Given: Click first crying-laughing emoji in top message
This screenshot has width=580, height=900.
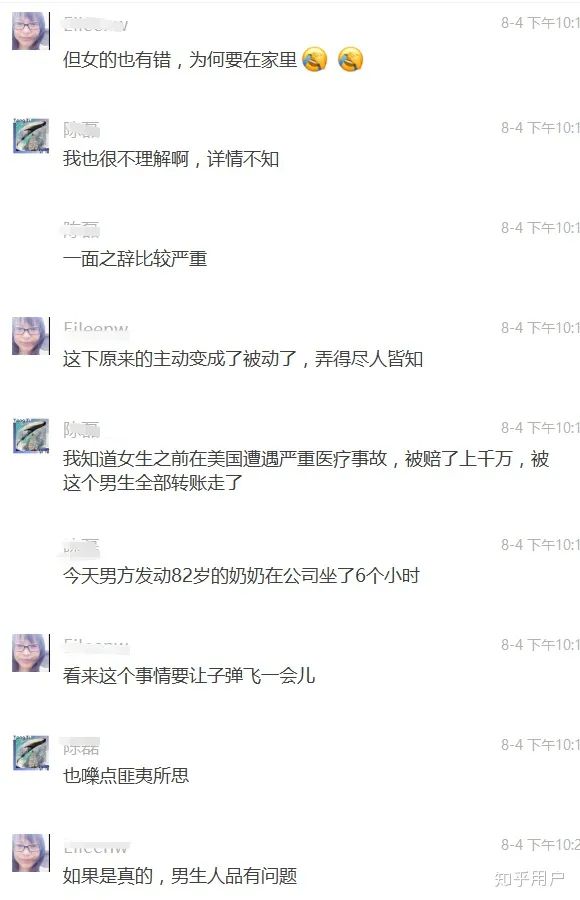Looking at the screenshot, I should coord(315,59).
